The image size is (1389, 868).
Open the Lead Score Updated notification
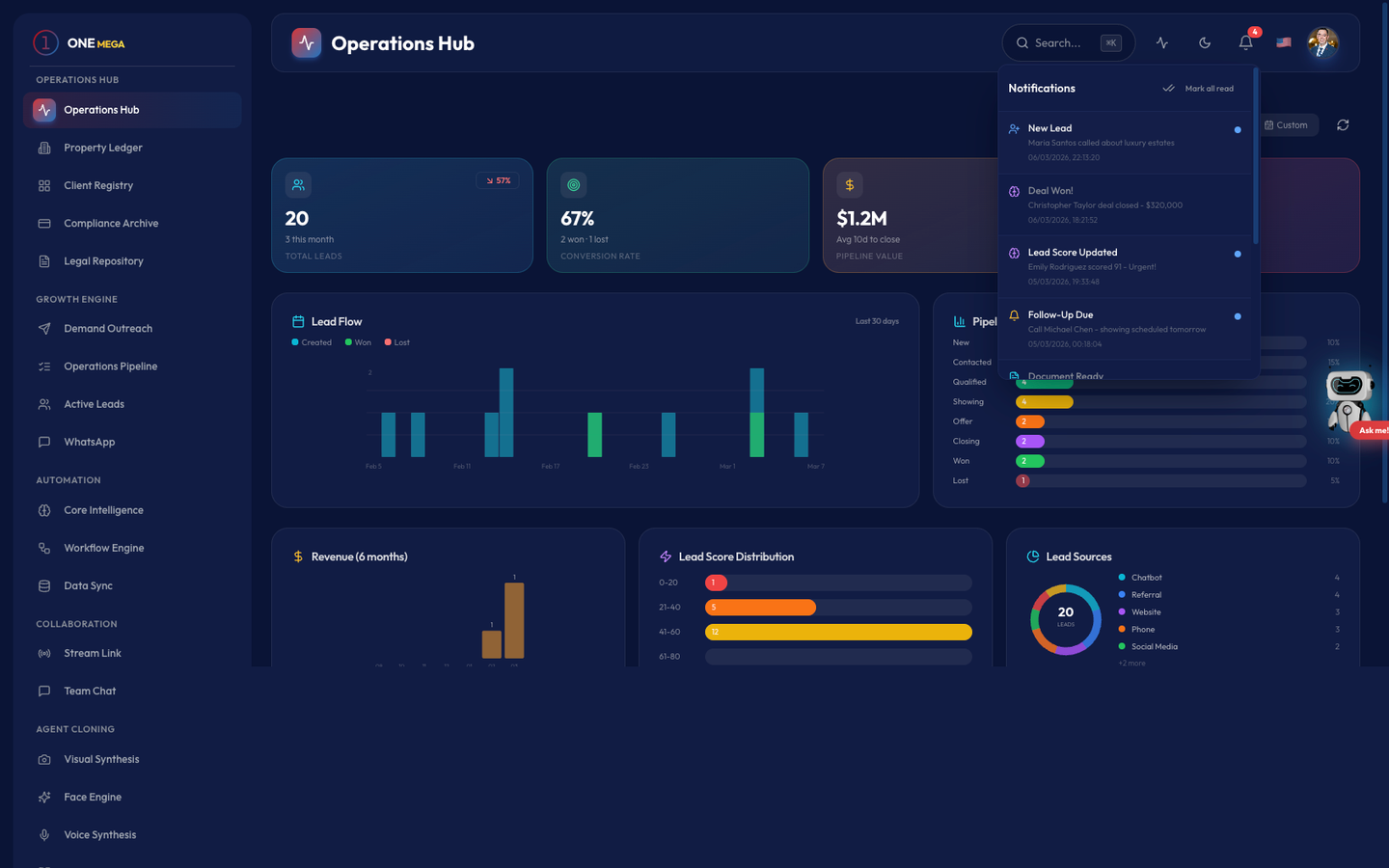tap(1125, 266)
